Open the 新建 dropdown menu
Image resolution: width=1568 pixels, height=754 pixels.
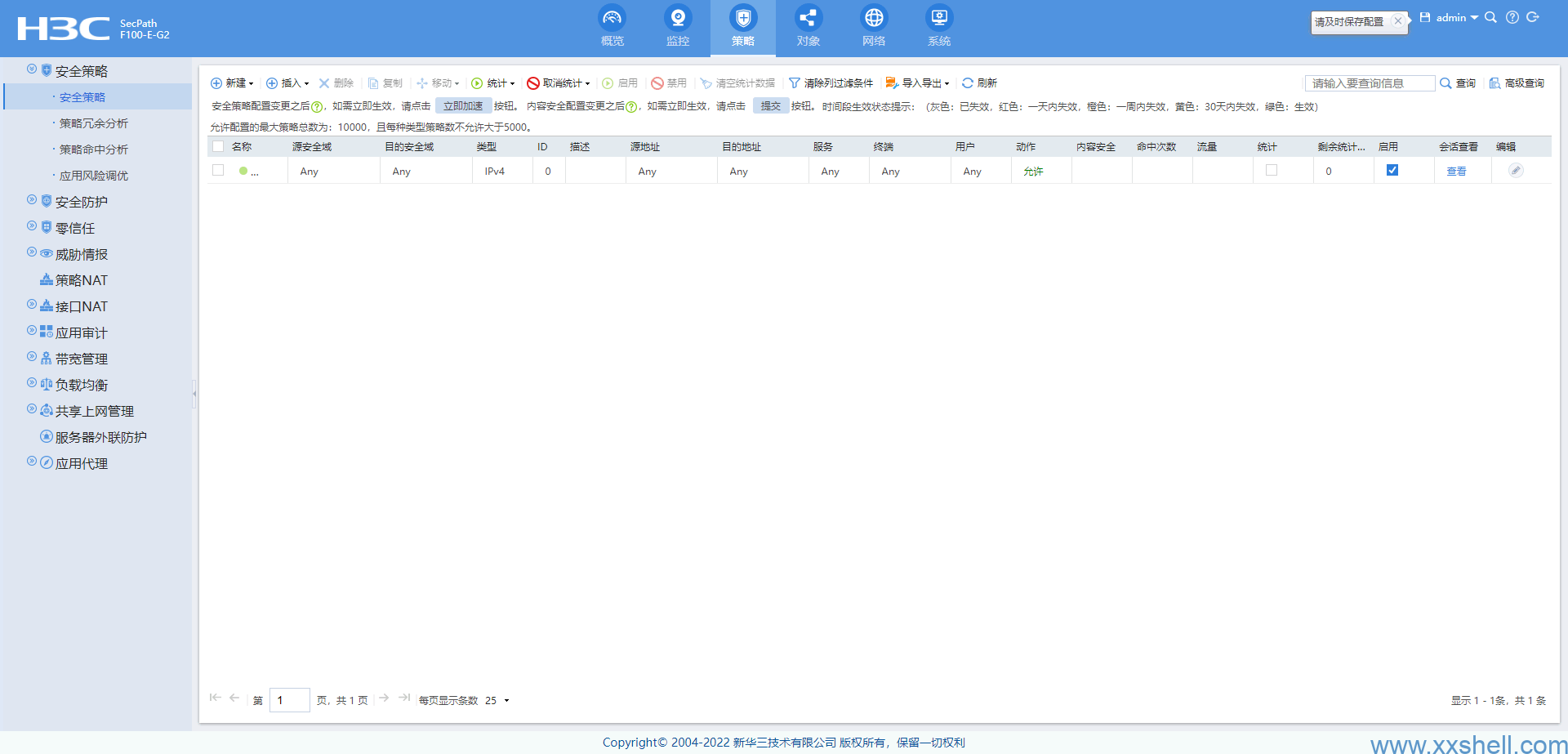(x=233, y=83)
